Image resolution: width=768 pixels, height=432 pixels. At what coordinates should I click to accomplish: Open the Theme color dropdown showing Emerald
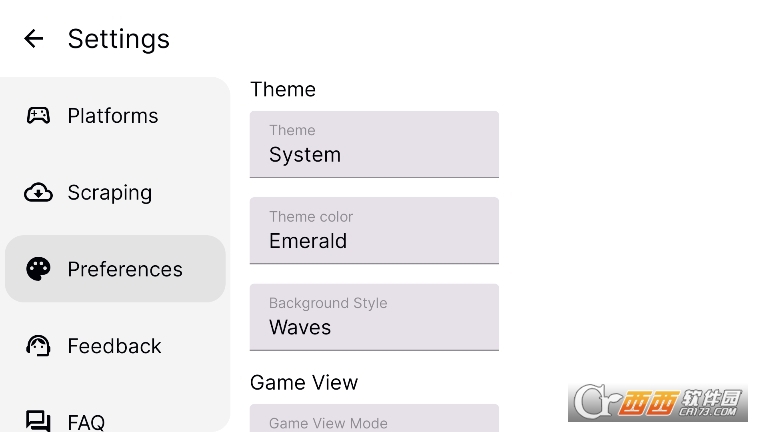(x=374, y=231)
